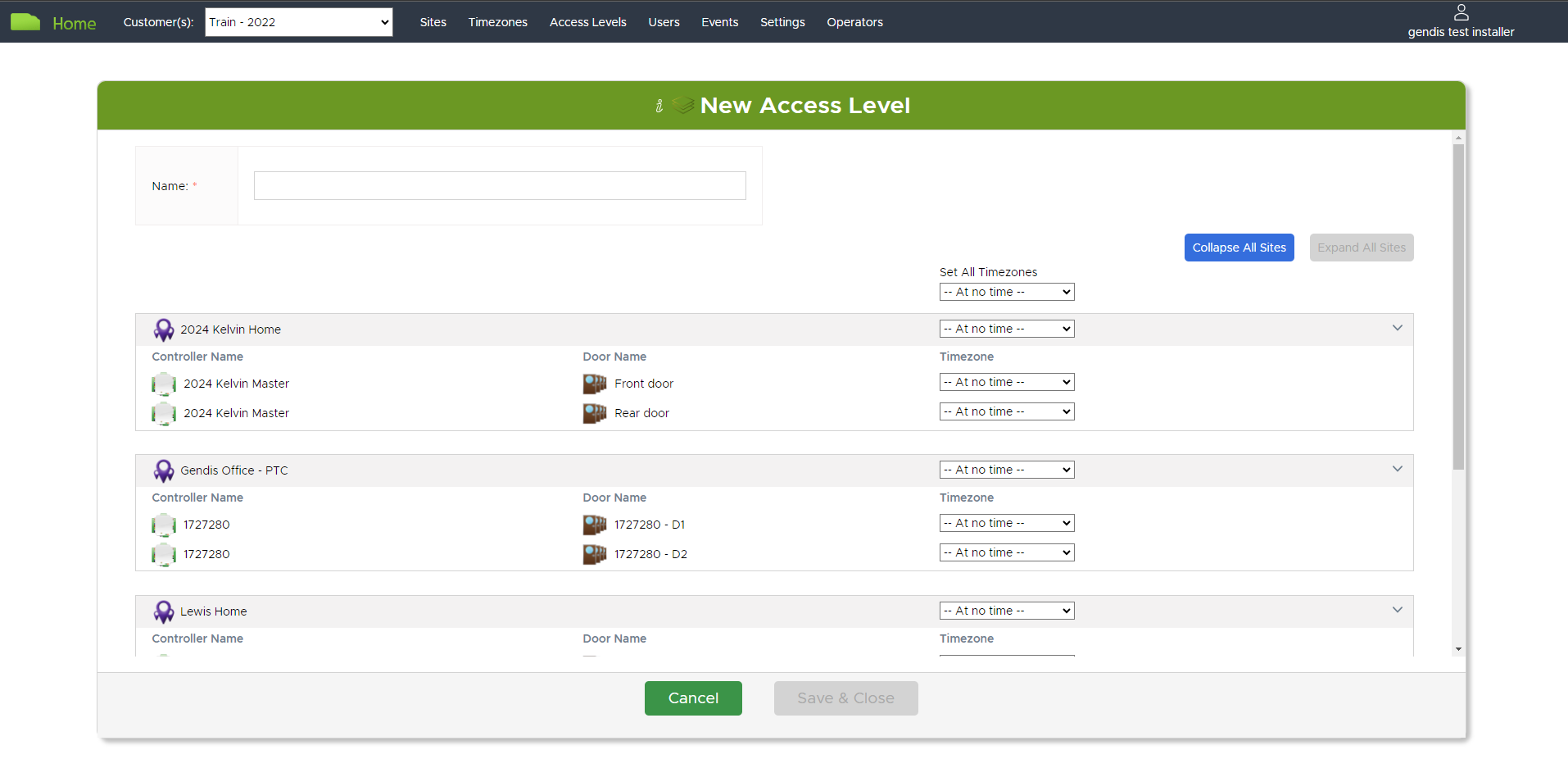Open the Set All Timezones dropdown

click(1006, 291)
